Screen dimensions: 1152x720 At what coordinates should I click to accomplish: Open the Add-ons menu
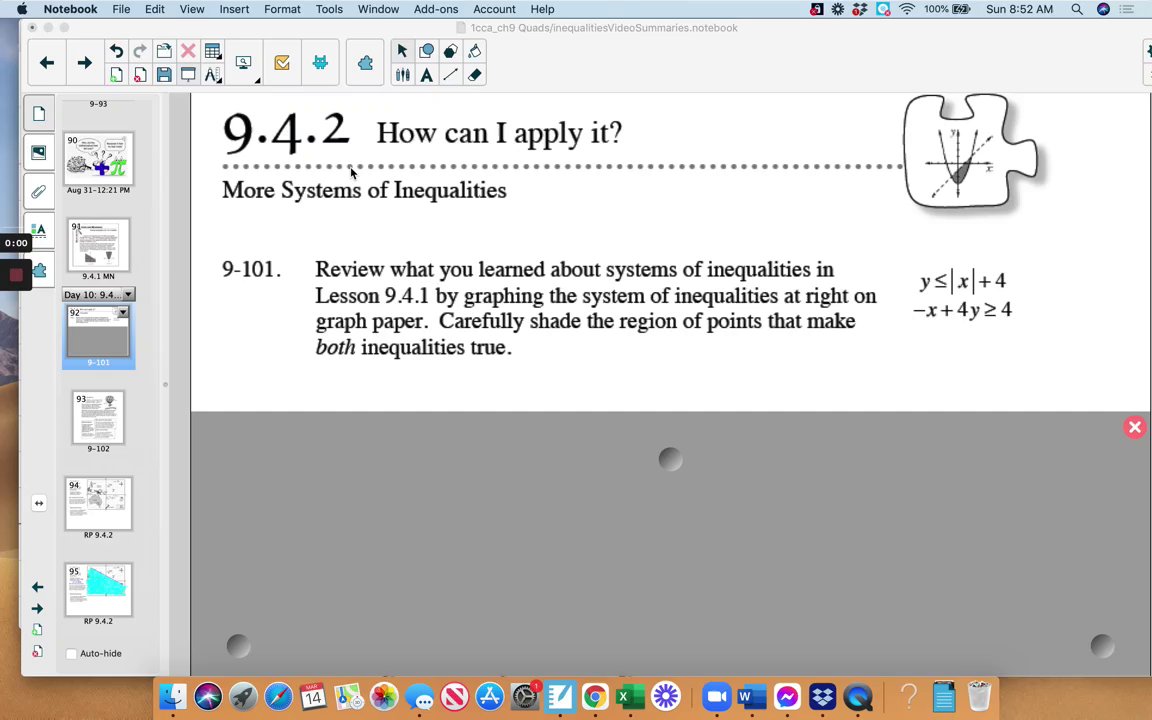[x=436, y=9]
